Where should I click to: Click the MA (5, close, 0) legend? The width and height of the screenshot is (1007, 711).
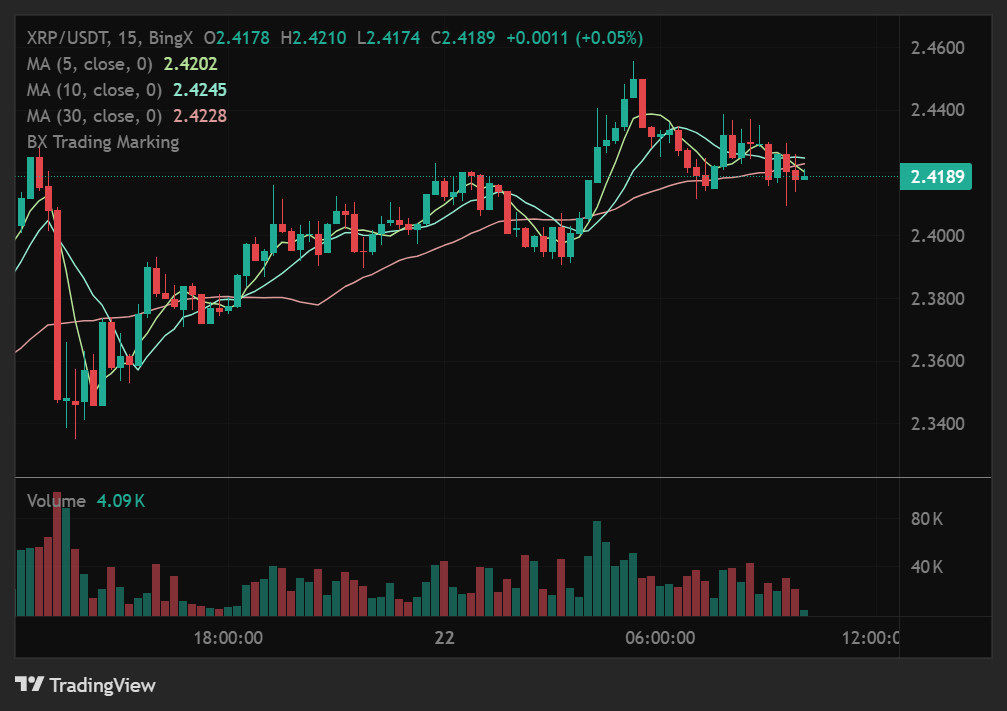pos(90,64)
